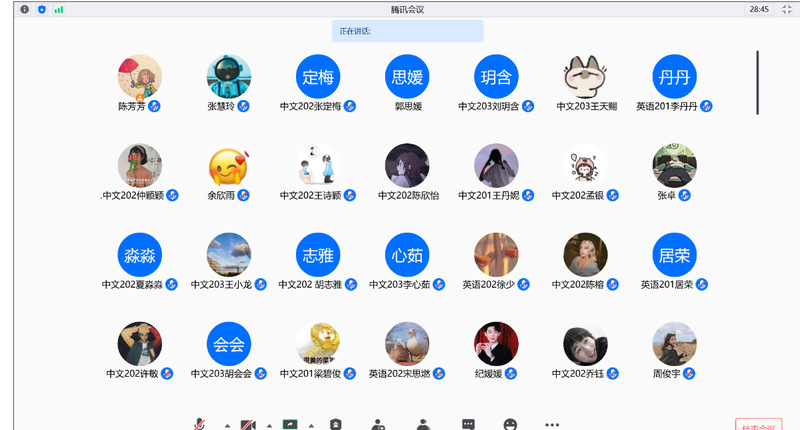The width and height of the screenshot is (800, 430).
Task: Open the three-dot more options menu
Action: pyautogui.click(x=552, y=424)
